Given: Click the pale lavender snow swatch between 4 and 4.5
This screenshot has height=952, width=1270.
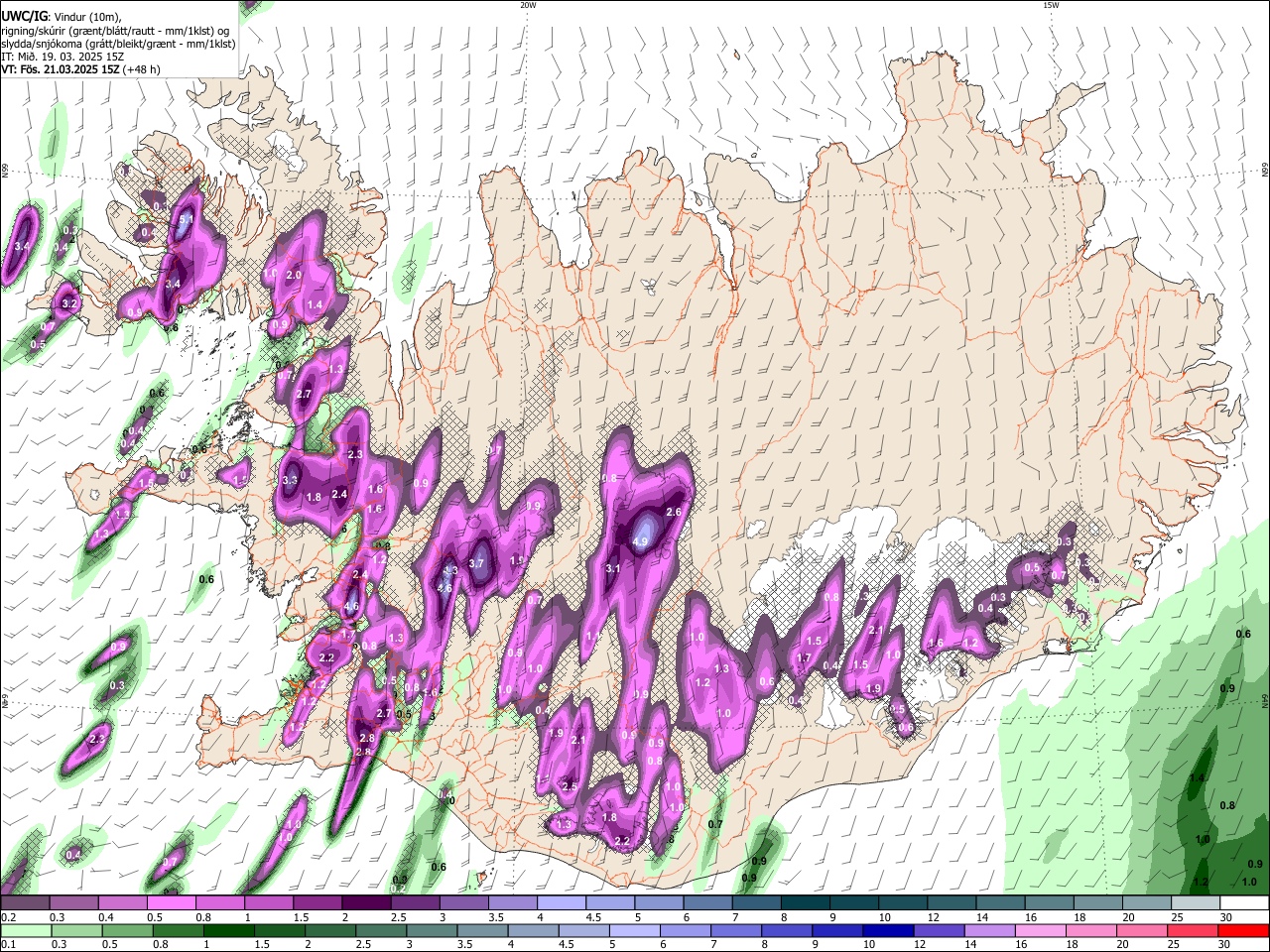Looking at the screenshot, I should coord(562,903).
